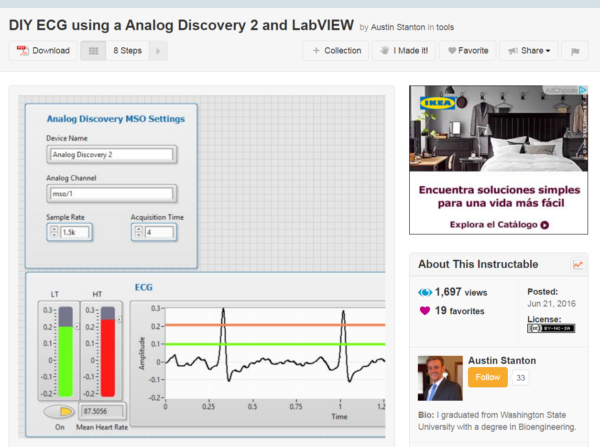Click the About This Instructable heading
The width and height of the screenshot is (600, 447).
click(478, 264)
